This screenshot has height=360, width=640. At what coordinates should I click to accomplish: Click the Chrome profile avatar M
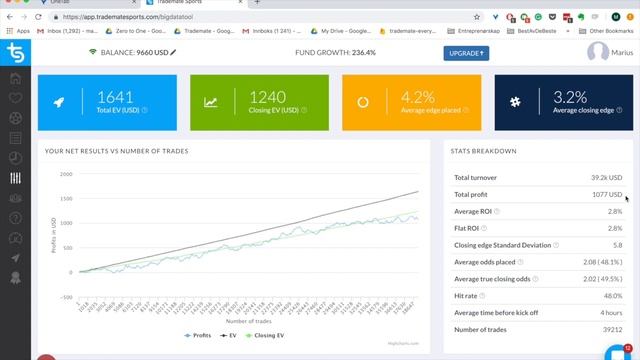click(x=616, y=17)
